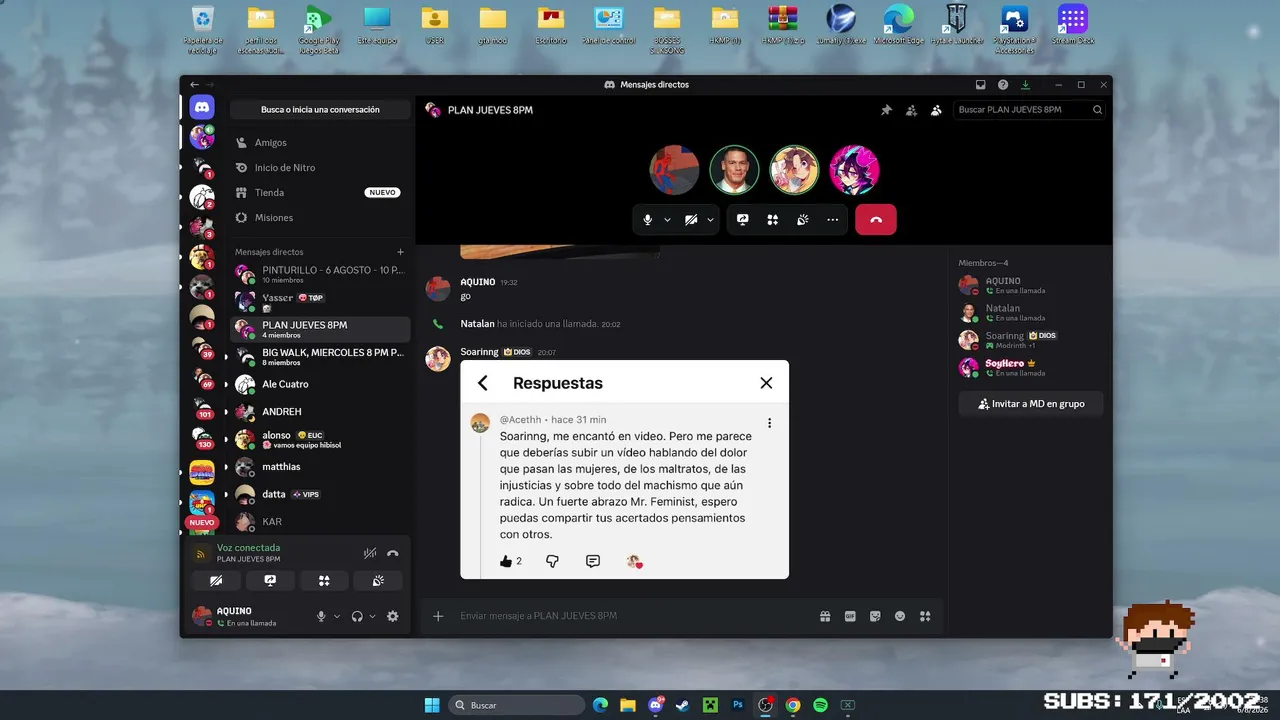Click the green download update icon
Viewport: 1280px width, 720px height.
(x=1025, y=85)
